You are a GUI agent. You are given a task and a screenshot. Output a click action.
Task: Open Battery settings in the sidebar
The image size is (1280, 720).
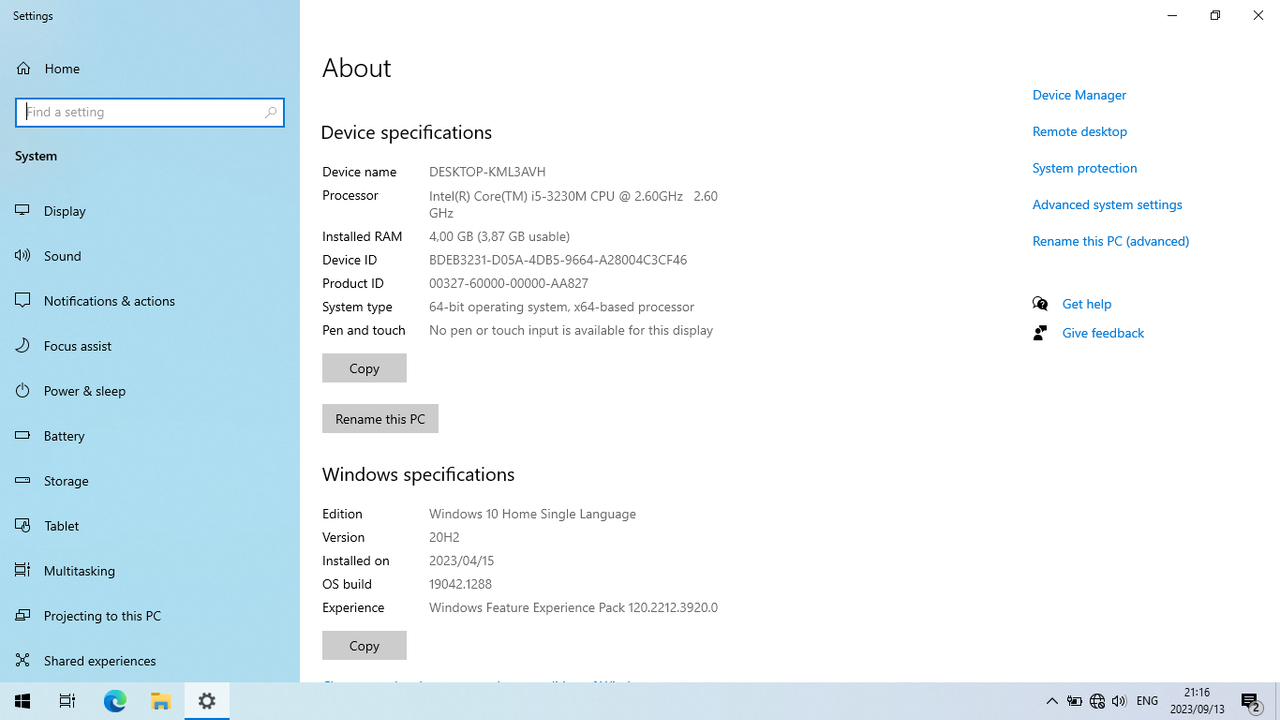(64, 435)
